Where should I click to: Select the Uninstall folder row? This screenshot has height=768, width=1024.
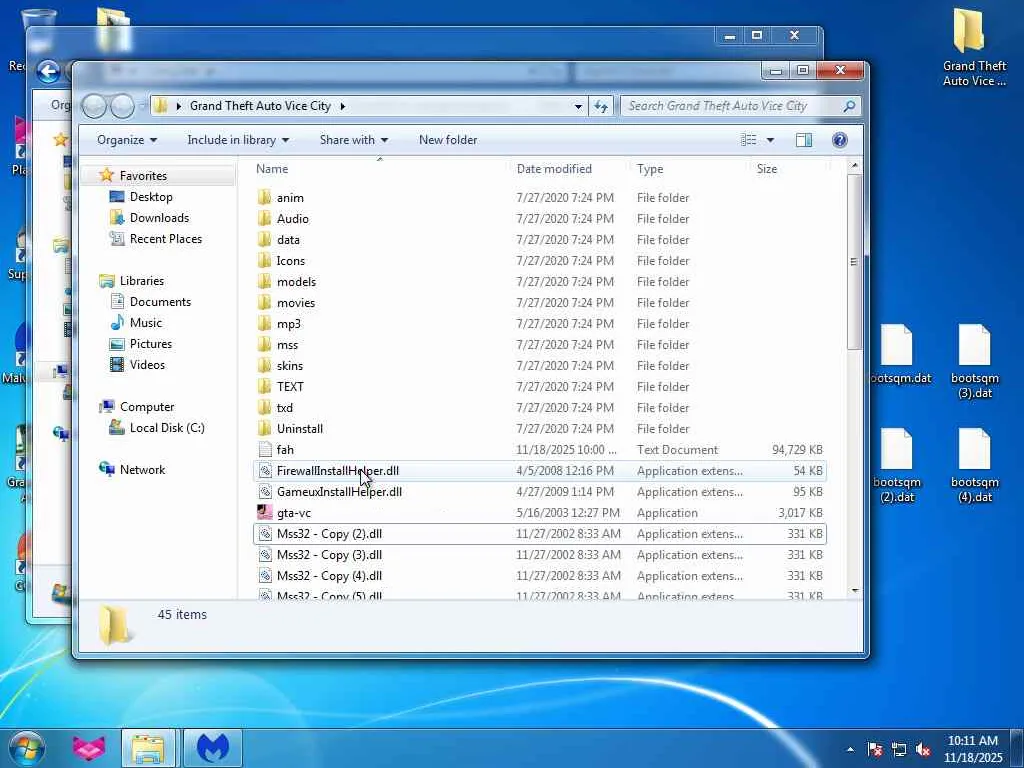(x=539, y=428)
